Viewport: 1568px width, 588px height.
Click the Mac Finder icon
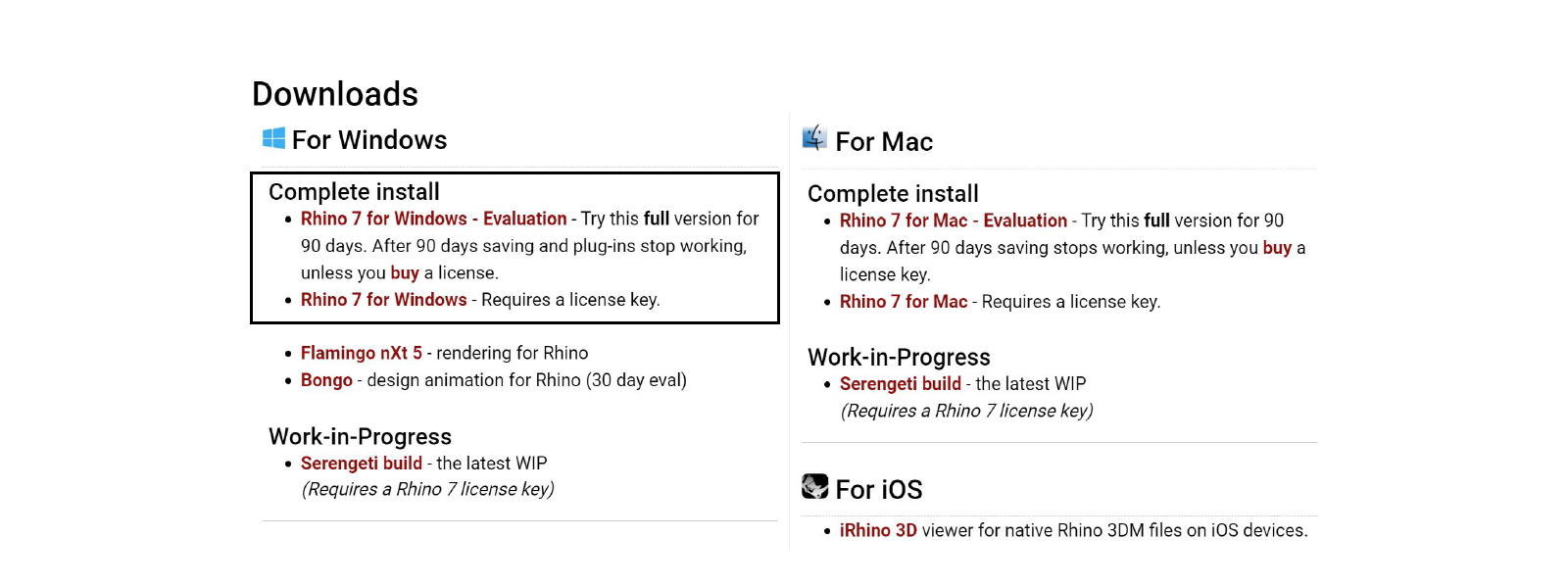click(x=813, y=138)
